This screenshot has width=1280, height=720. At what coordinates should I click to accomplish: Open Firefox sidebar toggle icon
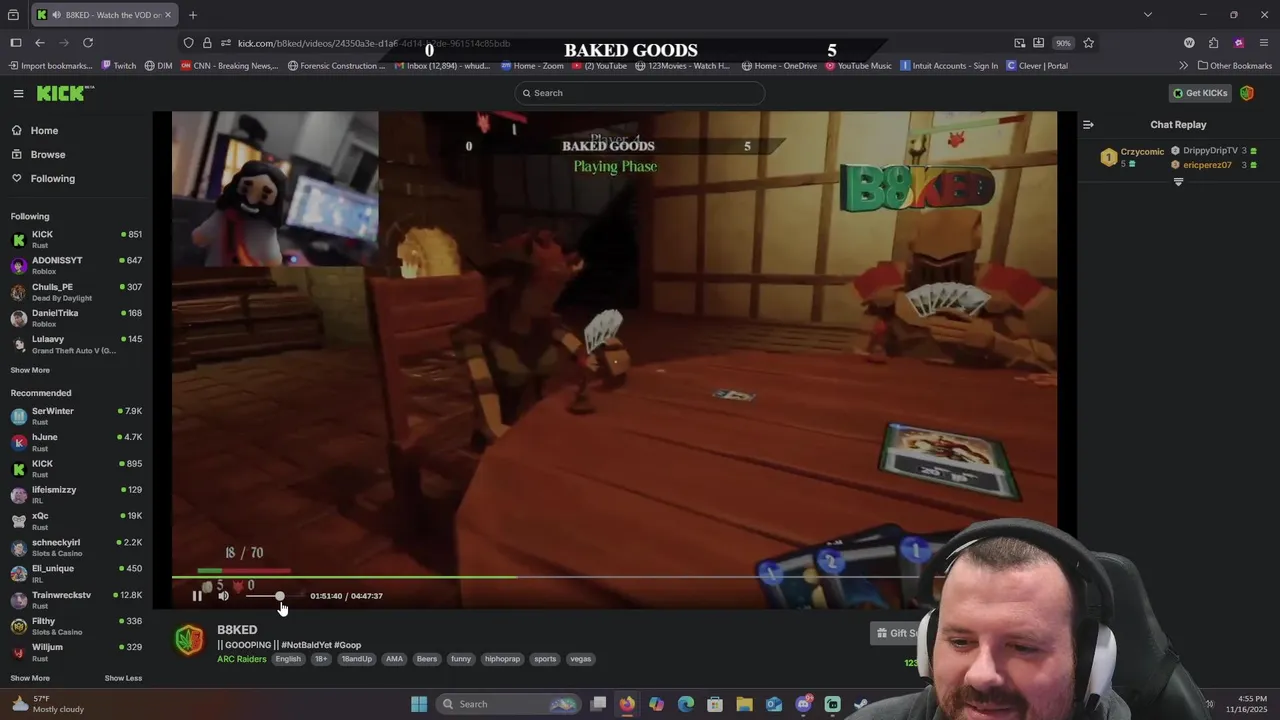coord(15,43)
